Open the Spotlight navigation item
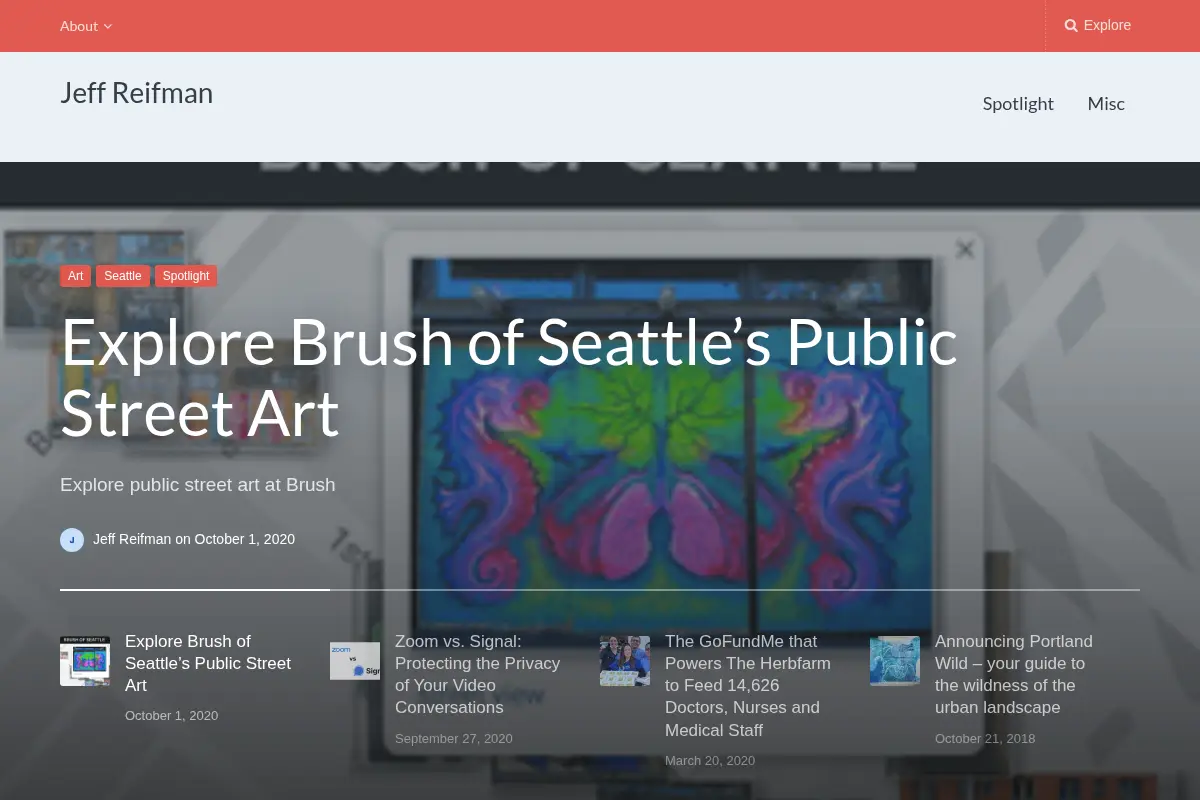The width and height of the screenshot is (1200, 800). point(1018,104)
